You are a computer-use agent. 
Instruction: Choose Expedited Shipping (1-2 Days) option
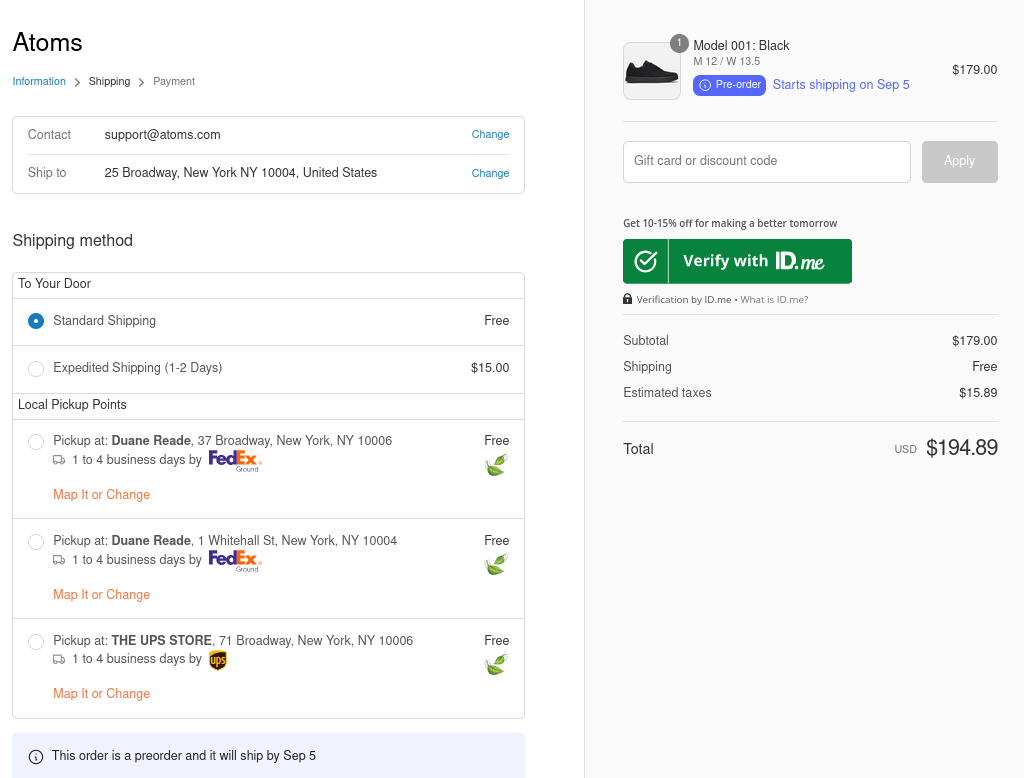(36, 368)
